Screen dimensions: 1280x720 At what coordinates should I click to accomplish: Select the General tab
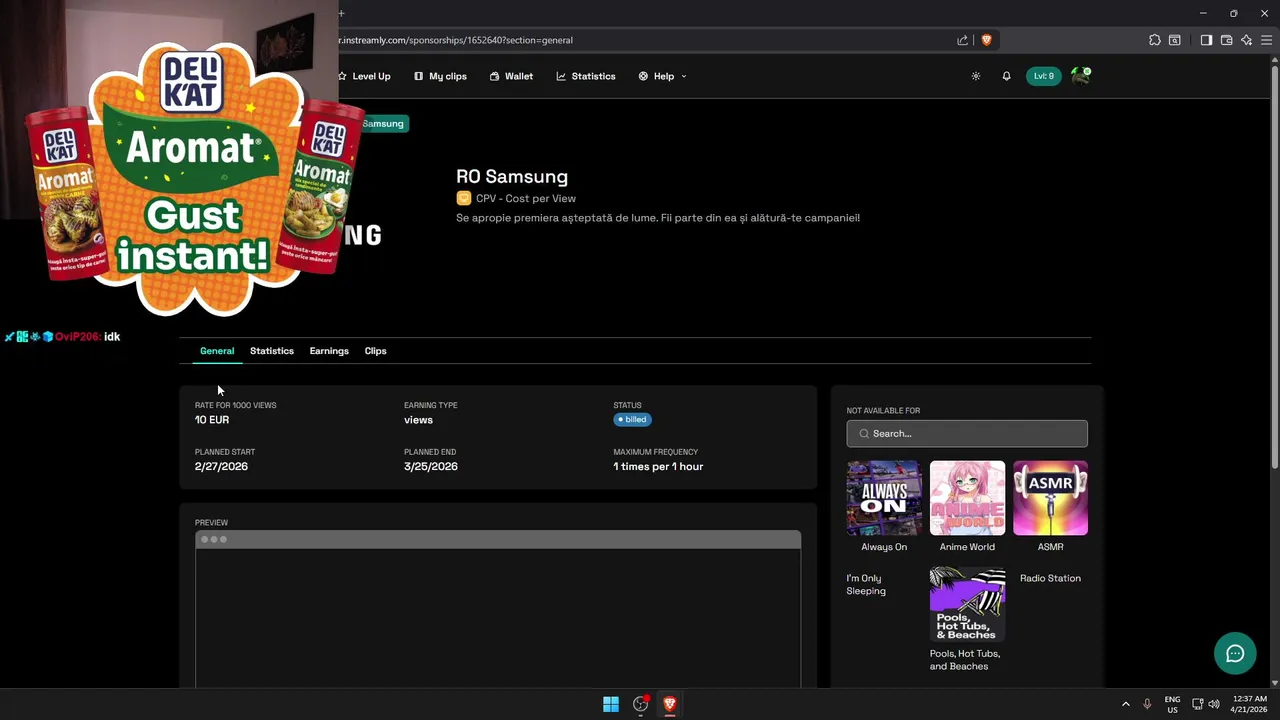[217, 351]
